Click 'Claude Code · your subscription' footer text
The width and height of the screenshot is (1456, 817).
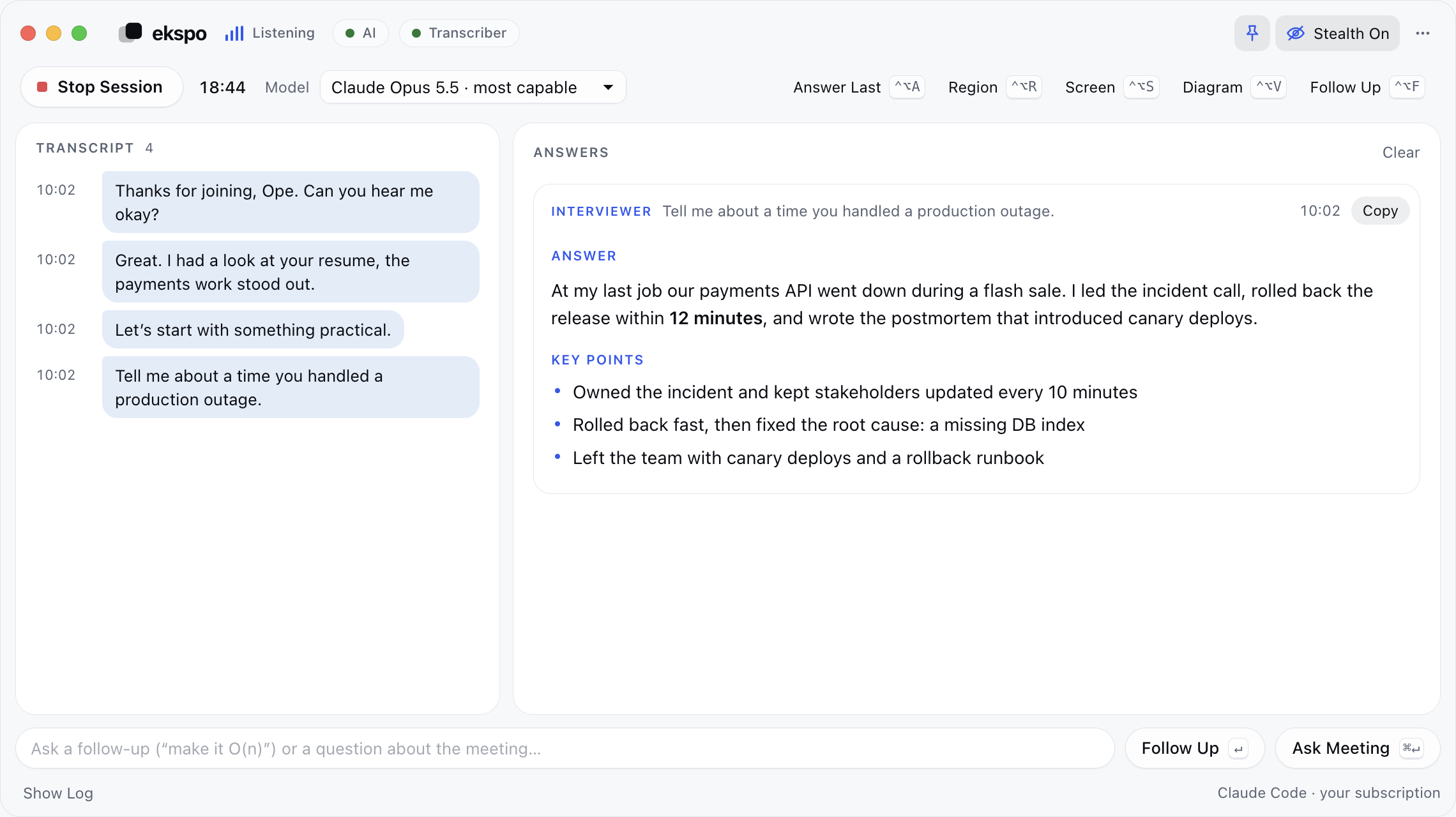coord(1328,793)
